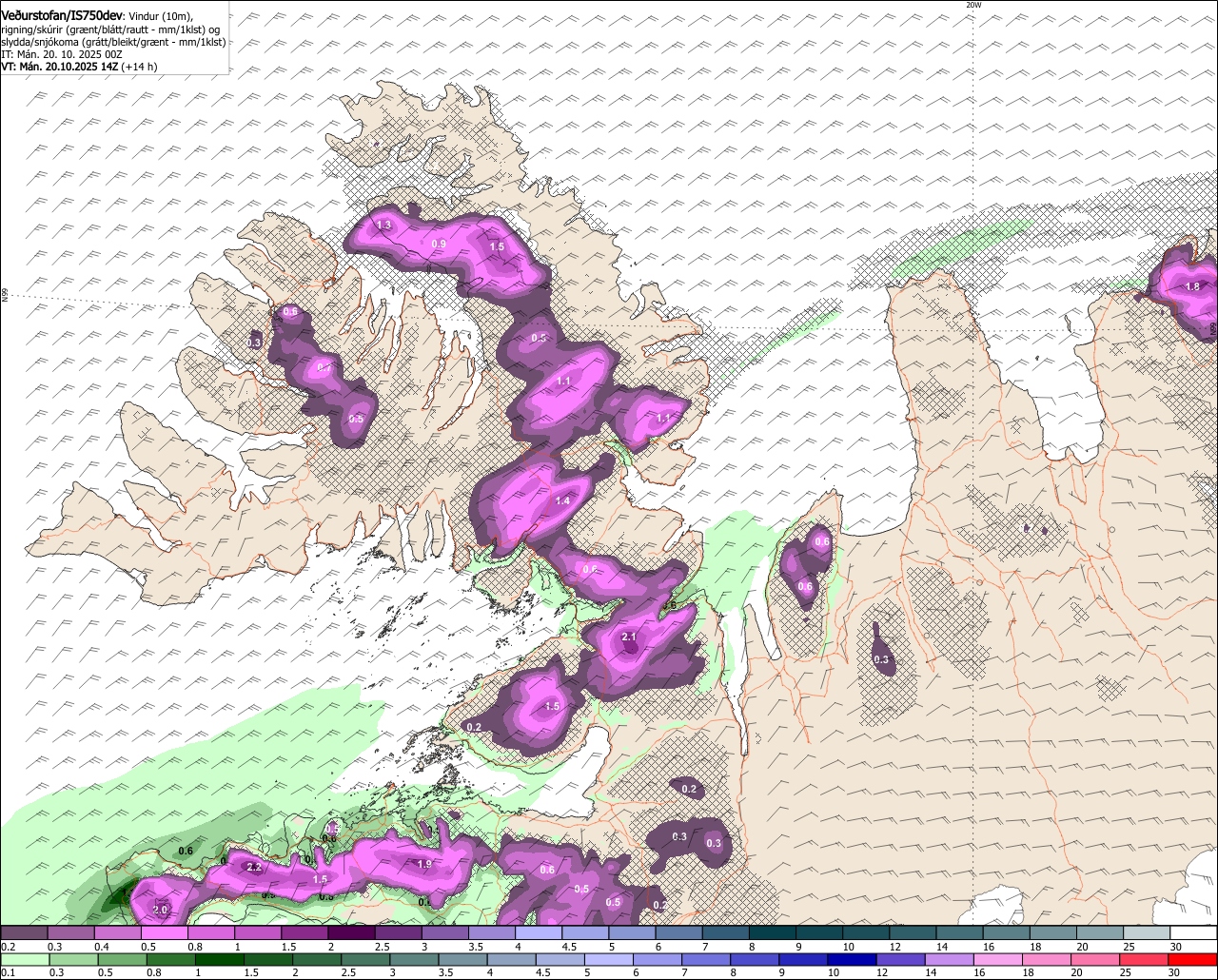The image size is (1218, 980).
Task: Click the pale green 0.1 swatch in bottom legend row
Action: [24, 960]
